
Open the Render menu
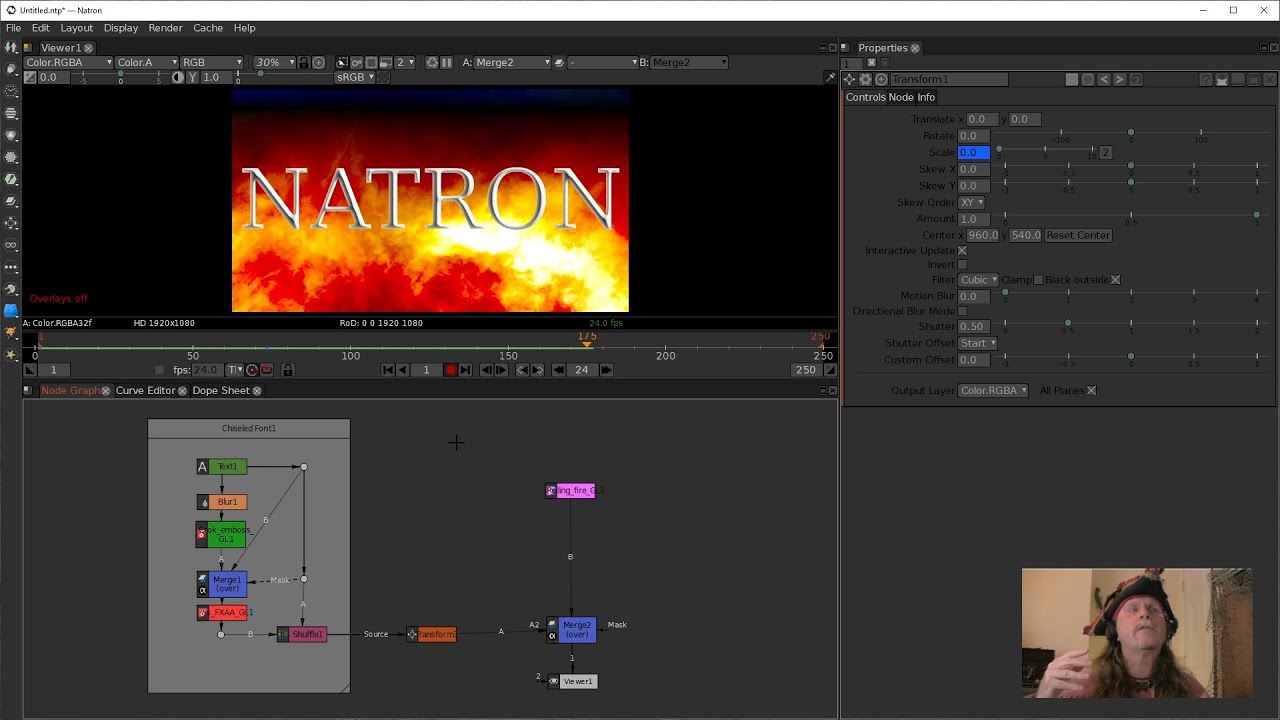[165, 28]
